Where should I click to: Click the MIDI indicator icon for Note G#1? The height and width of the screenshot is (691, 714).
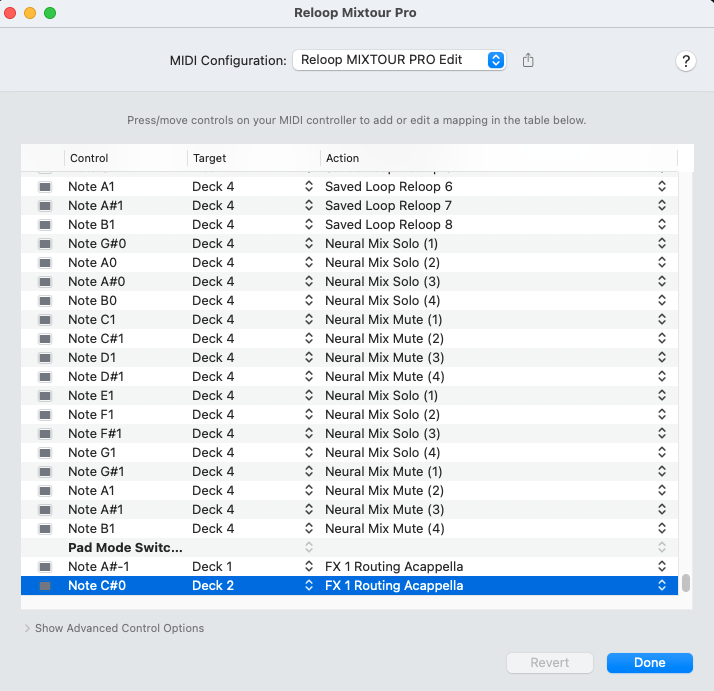[x=45, y=471]
